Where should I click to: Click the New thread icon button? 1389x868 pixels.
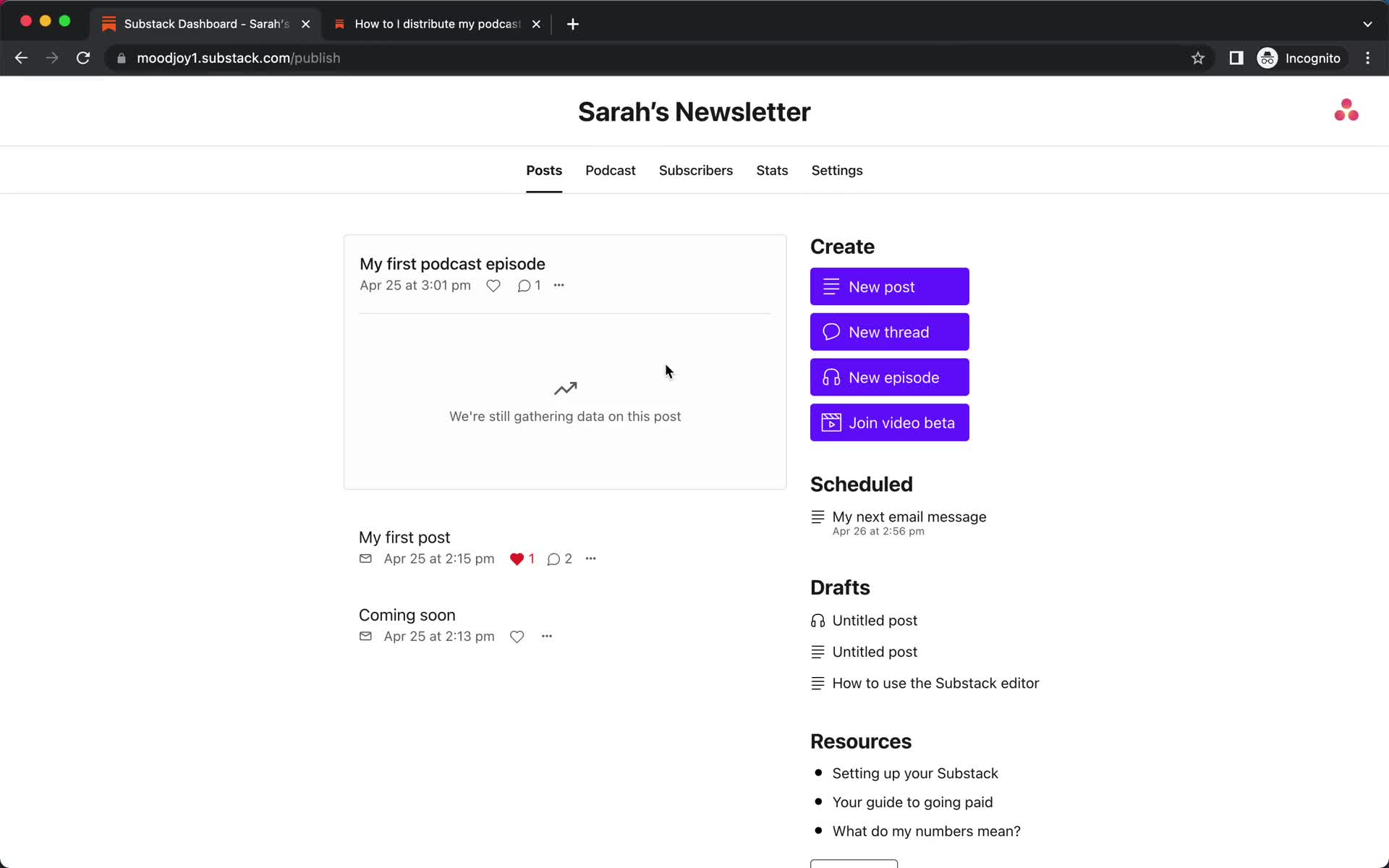pyautogui.click(x=831, y=332)
